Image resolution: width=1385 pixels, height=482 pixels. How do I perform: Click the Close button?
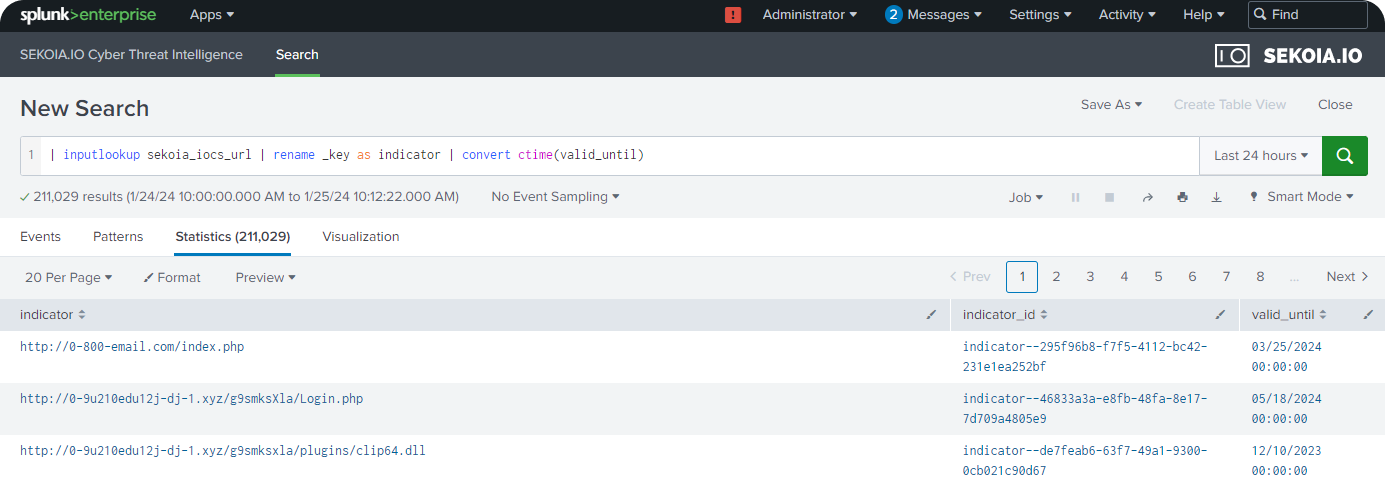(x=1335, y=105)
